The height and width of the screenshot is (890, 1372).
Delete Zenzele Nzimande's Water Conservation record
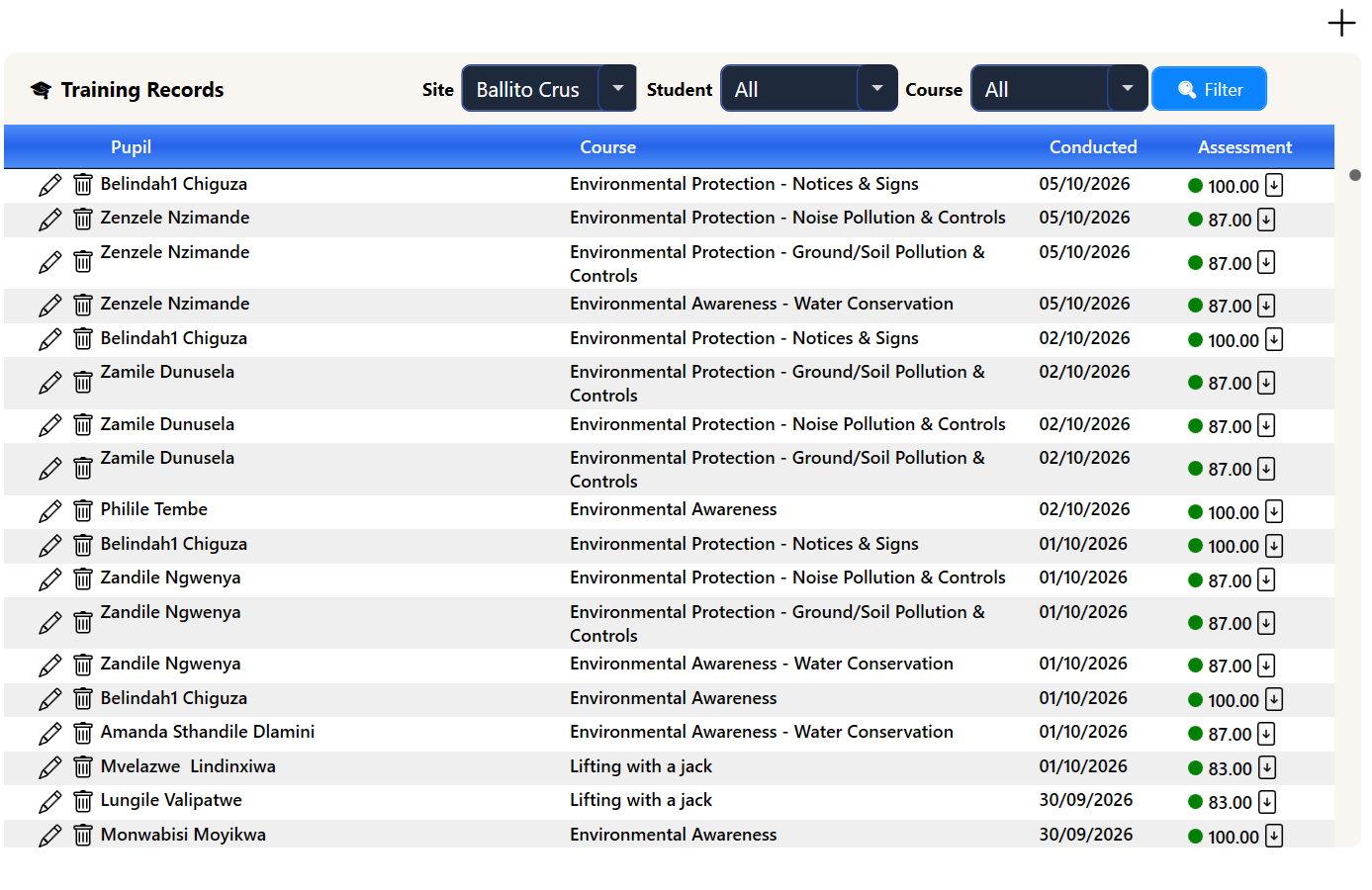pos(83,306)
